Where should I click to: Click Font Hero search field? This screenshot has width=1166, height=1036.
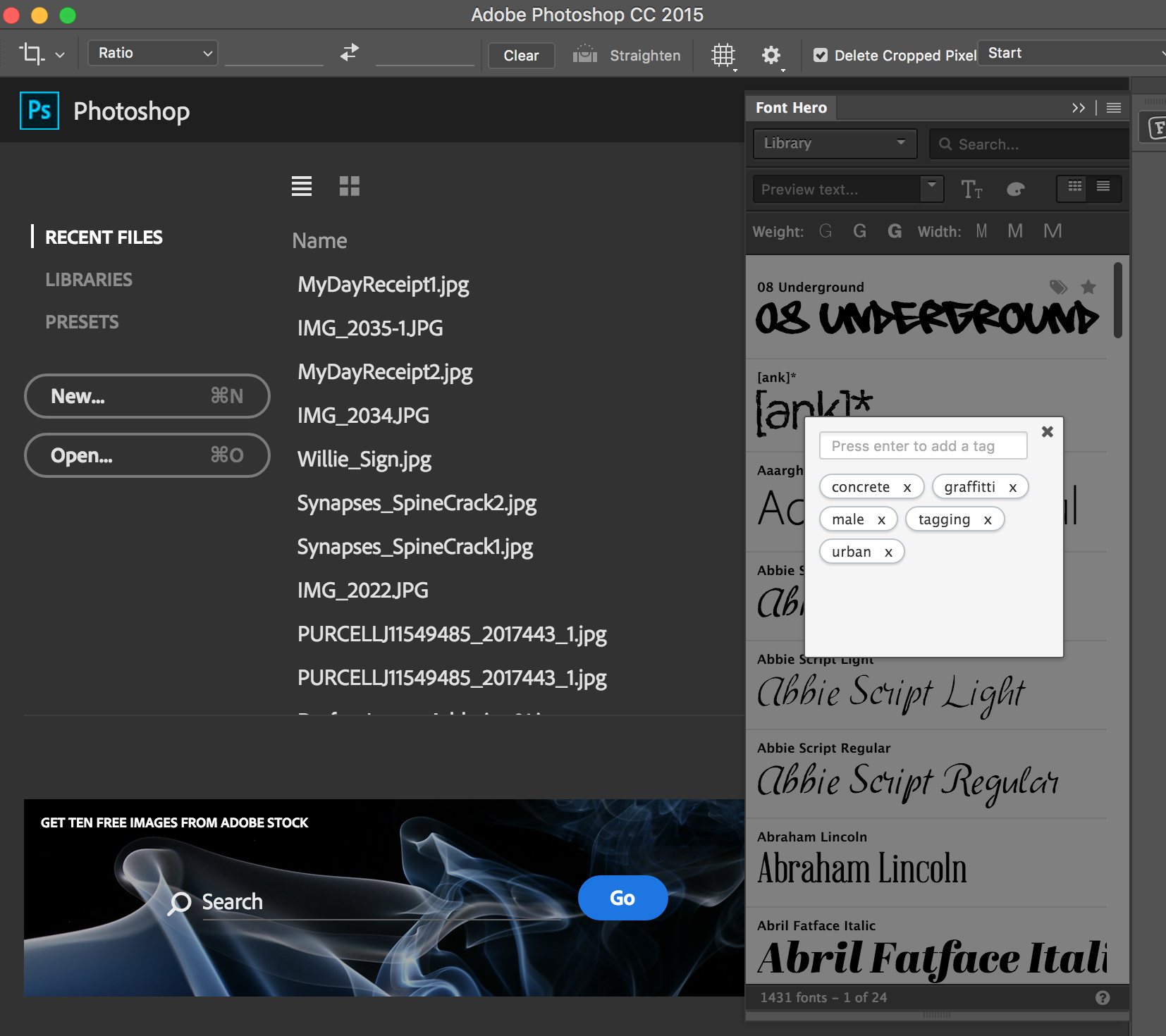click(x=1029, y=144)
